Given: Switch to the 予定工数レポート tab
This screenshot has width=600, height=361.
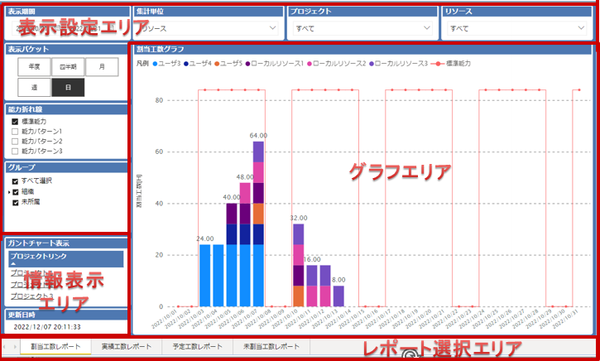Looking at the screenshot, I should point(197,347).
